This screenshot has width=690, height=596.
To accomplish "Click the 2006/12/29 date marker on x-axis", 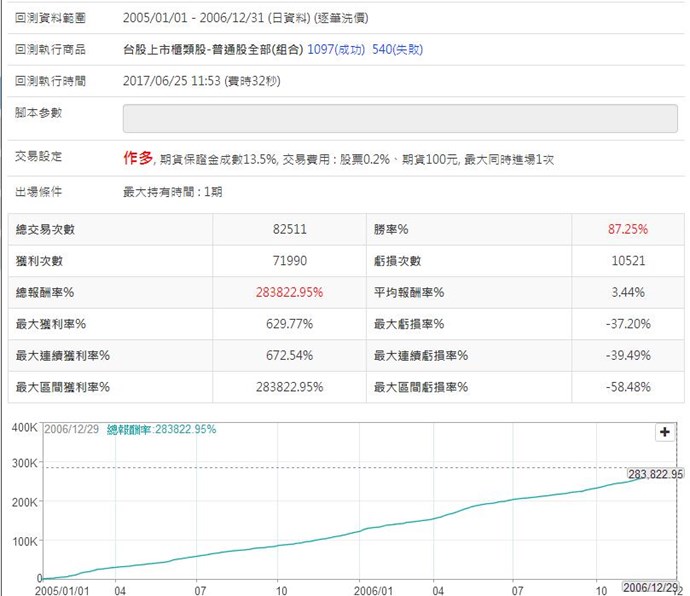I will coord(649,586).
